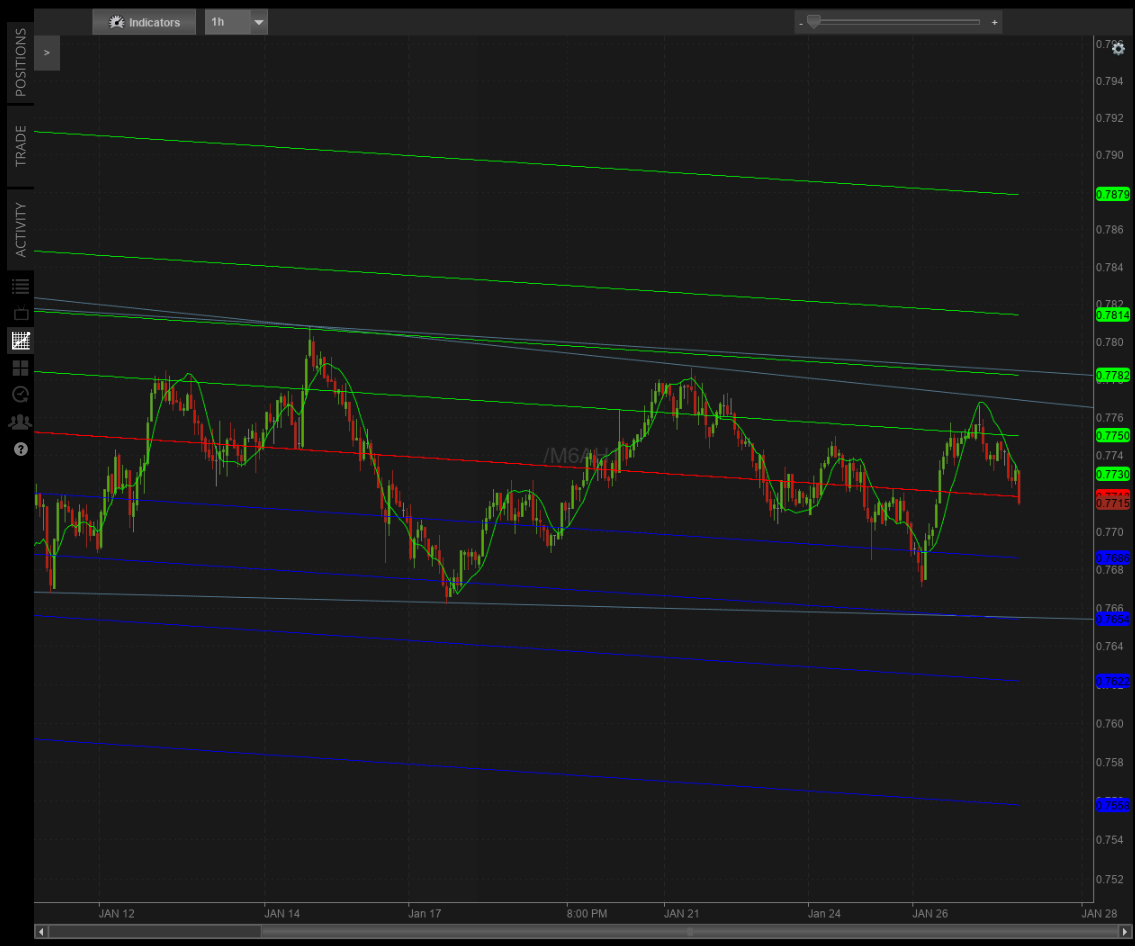The height and width of the screenshot is (946, 1135).
Task: Click the 0.7715 red price label
Action: pos(1113,502)
